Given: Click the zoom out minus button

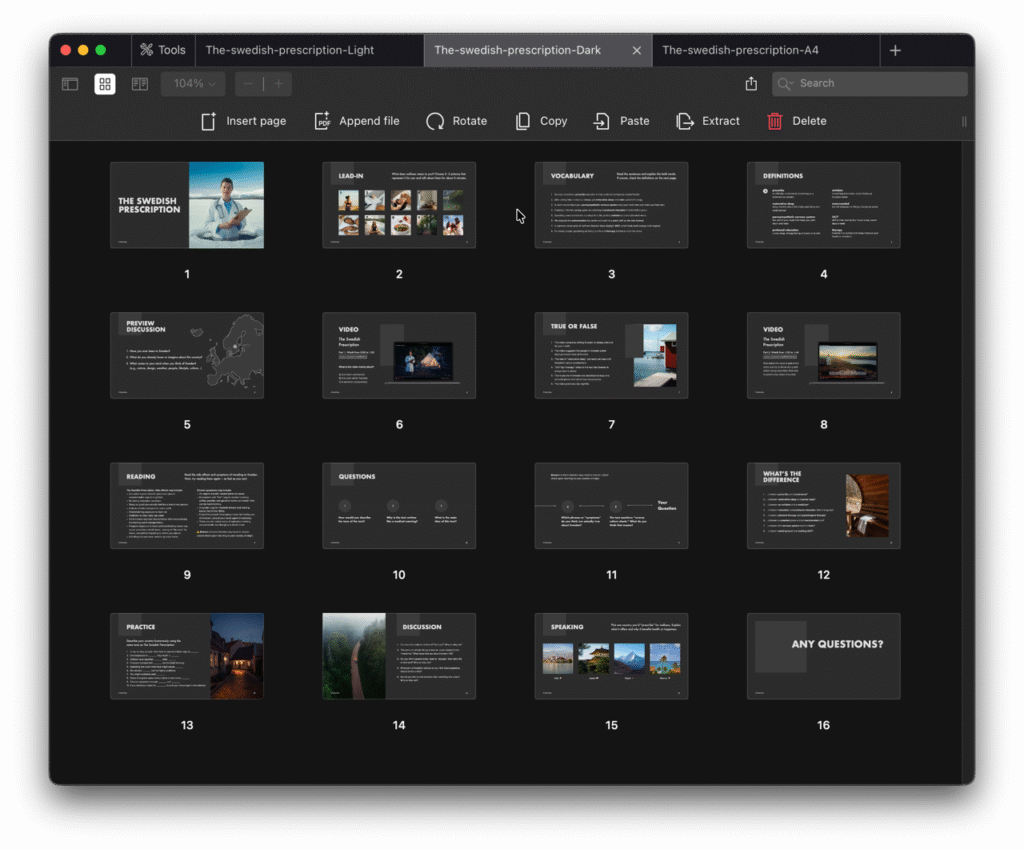Looking at the screenshot, I should (x=249, y=84).
